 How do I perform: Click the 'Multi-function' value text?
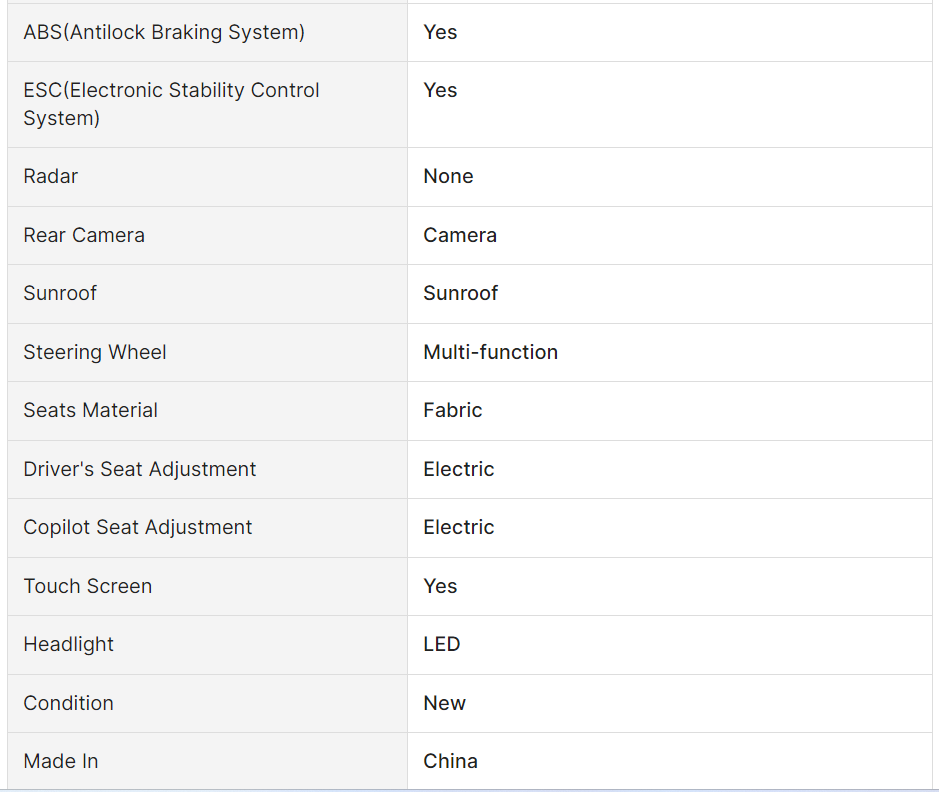pyautogui.click(x=490, y=352)
